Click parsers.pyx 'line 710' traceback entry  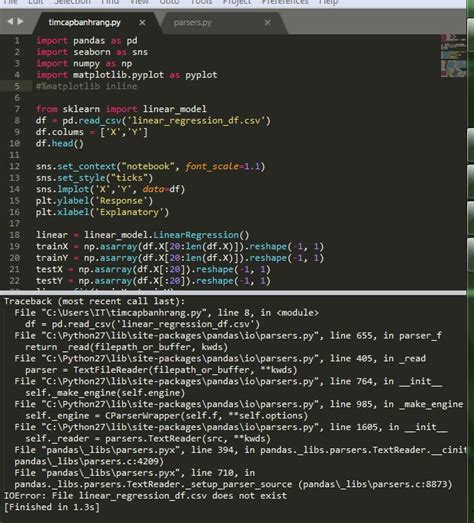(135, 473)
